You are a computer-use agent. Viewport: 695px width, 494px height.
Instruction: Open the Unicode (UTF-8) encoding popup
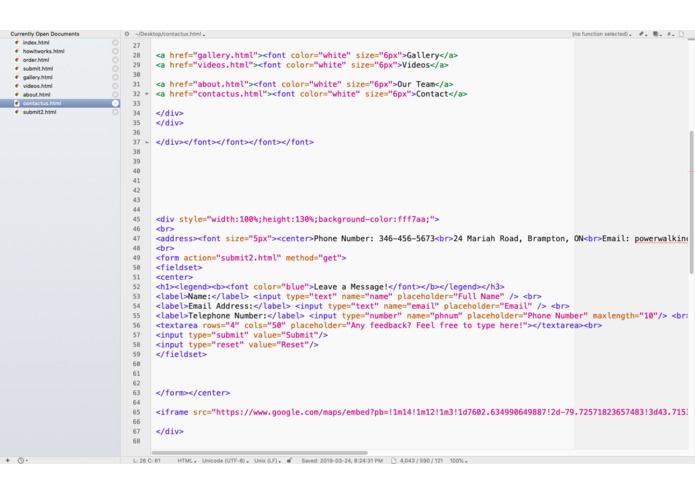pyautogui.click(x=226, y=461)
